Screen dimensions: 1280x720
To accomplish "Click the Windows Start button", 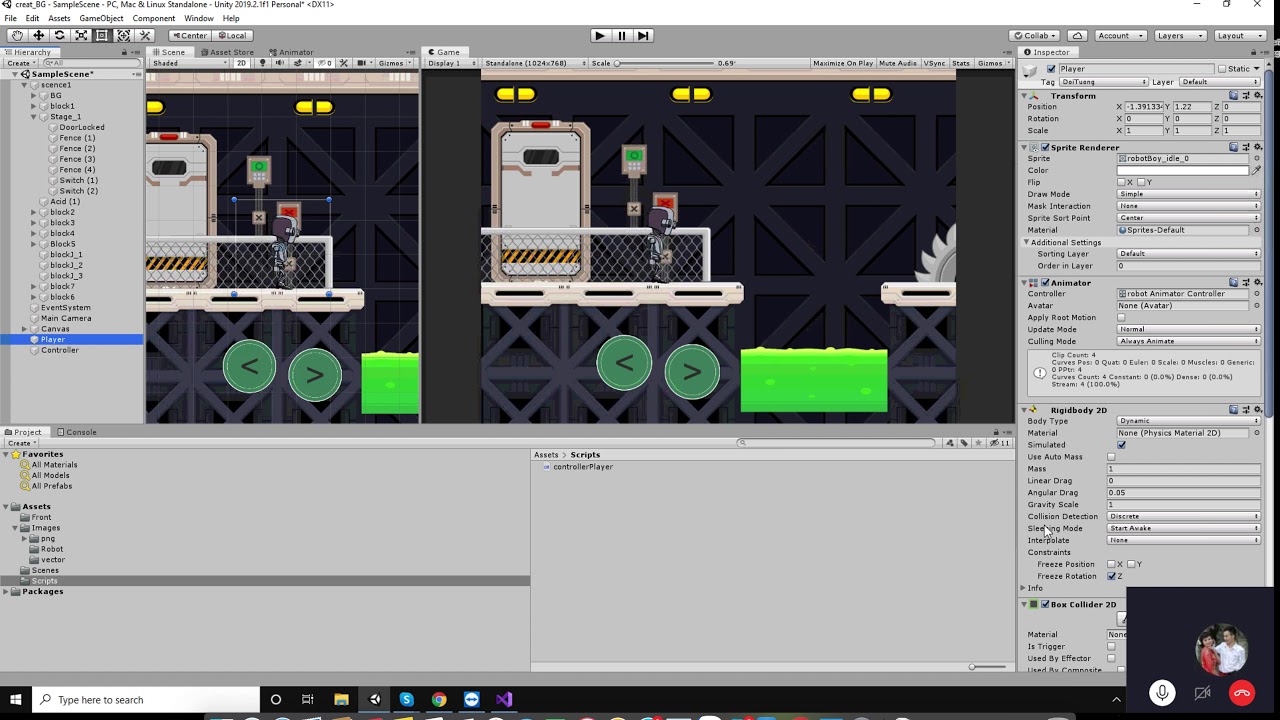I will point(16,700).
